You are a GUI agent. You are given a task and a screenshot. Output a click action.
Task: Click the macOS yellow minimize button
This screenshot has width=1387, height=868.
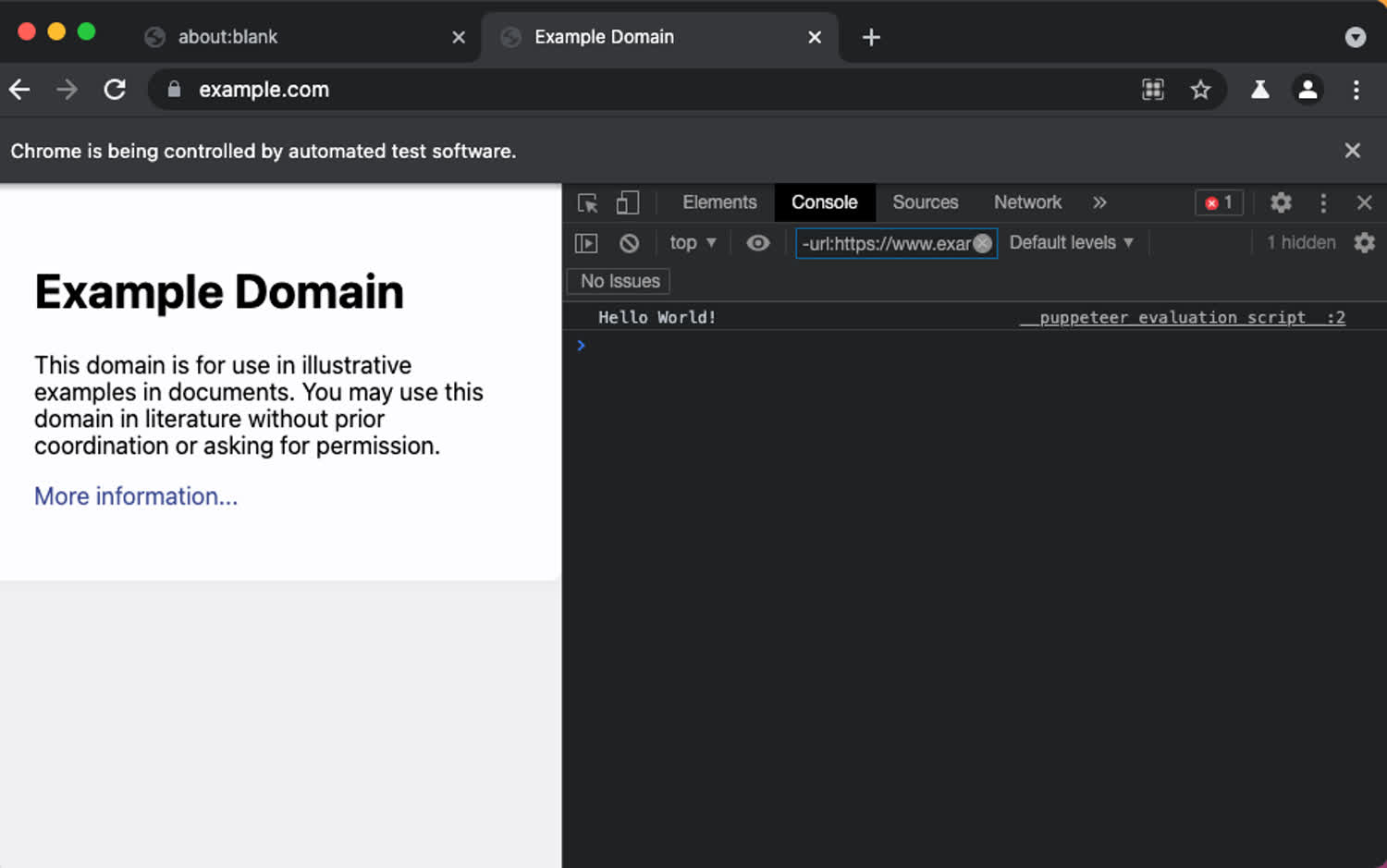[x=56, y=31]
